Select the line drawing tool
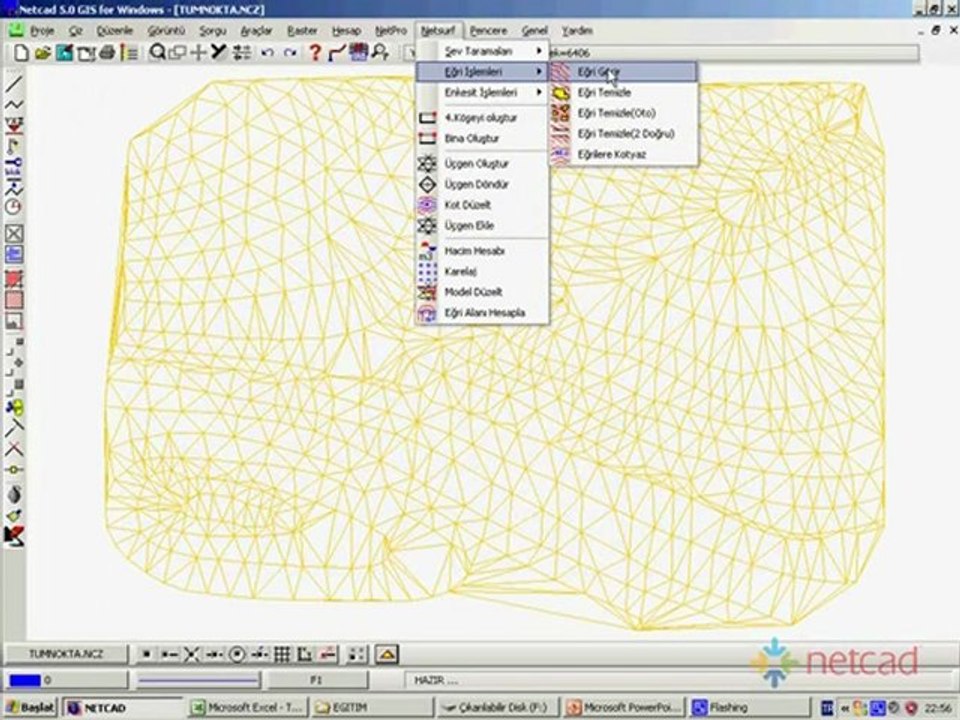 (14, 84)
